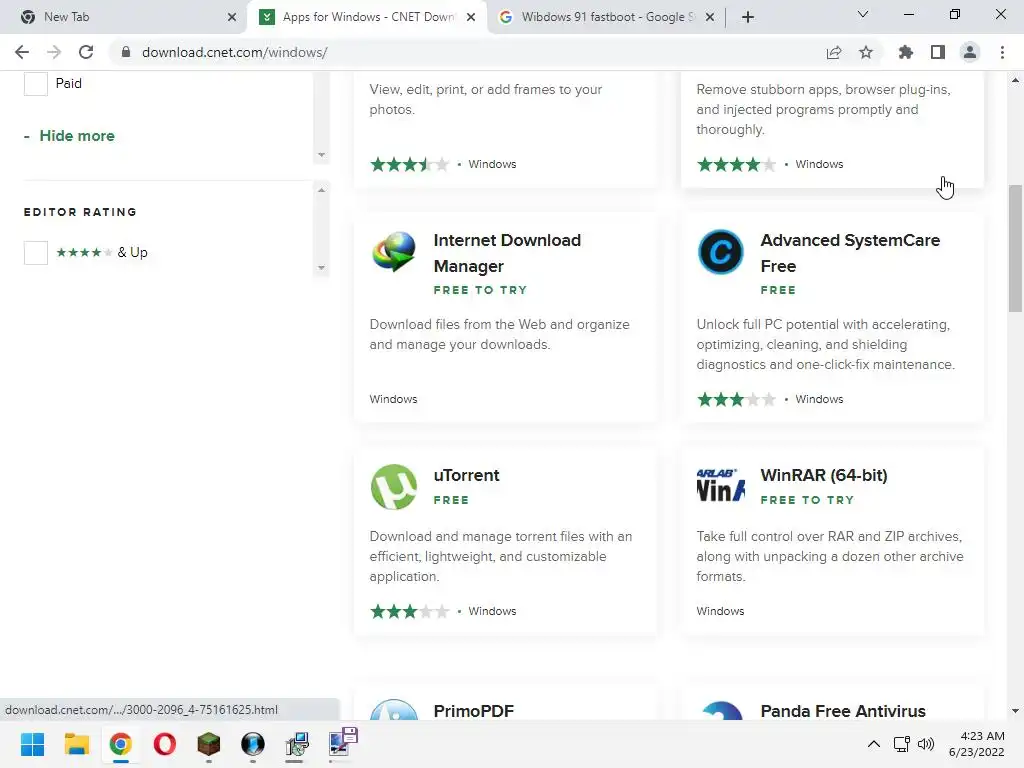Image resolution: width=1024 pixels, height=768 pixels.
Task: Click the Advanced SystemCare logo icon
Action: (720, 252)
